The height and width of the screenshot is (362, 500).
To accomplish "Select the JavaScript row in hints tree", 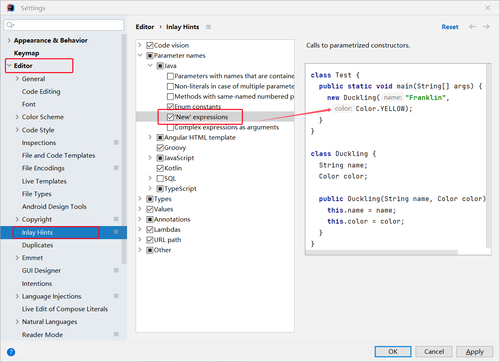I will [x=179, y=158].
